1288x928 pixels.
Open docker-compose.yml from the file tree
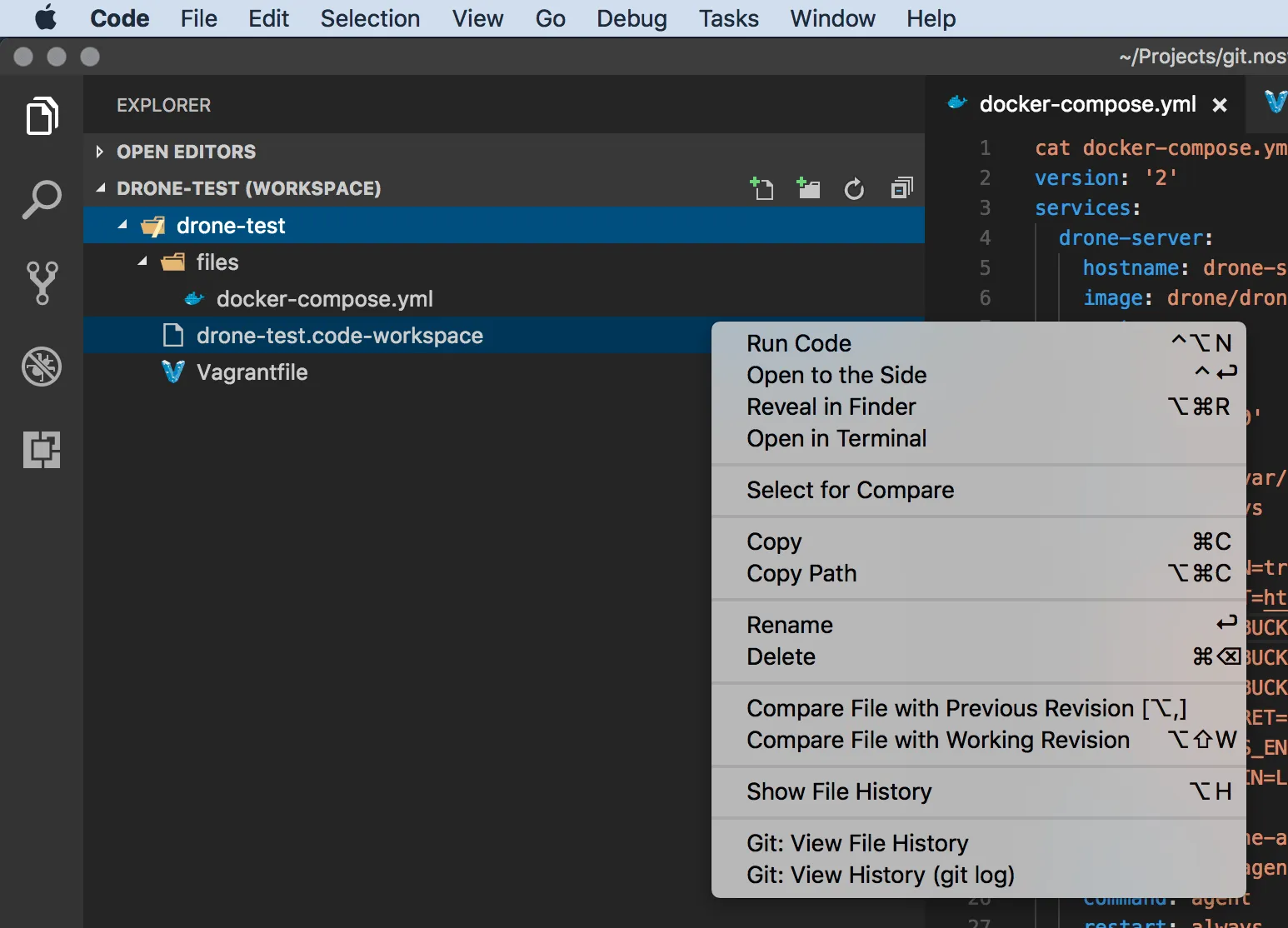(324, 299)
